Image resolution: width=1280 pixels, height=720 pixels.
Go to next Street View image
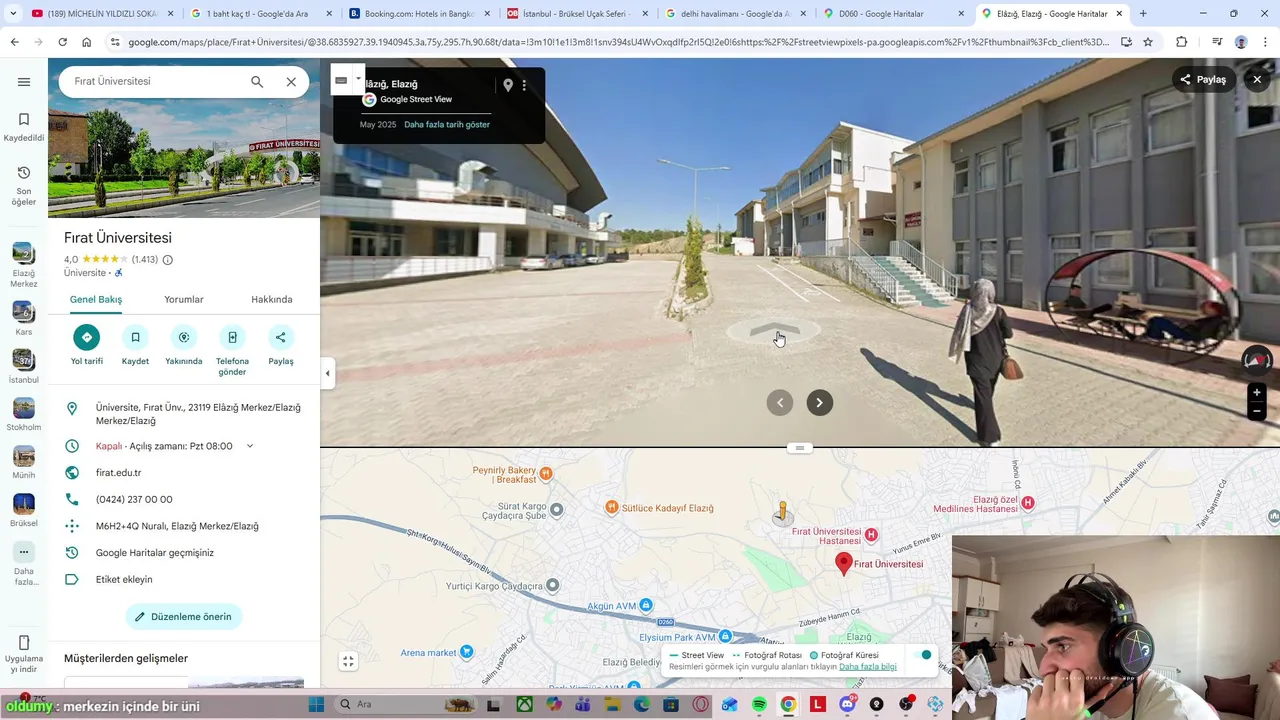pyautogui.click(x=820, y=403)
